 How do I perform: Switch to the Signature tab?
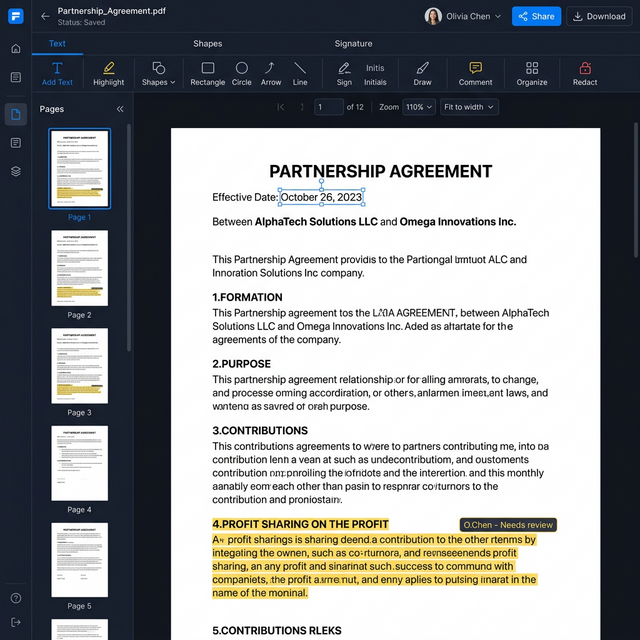(353, 44)
